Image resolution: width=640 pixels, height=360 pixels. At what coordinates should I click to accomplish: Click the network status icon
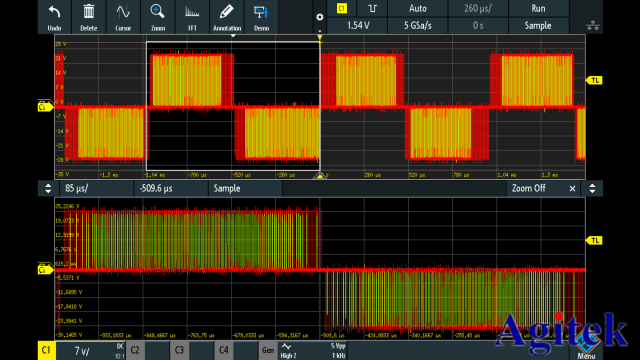(593, 26)
